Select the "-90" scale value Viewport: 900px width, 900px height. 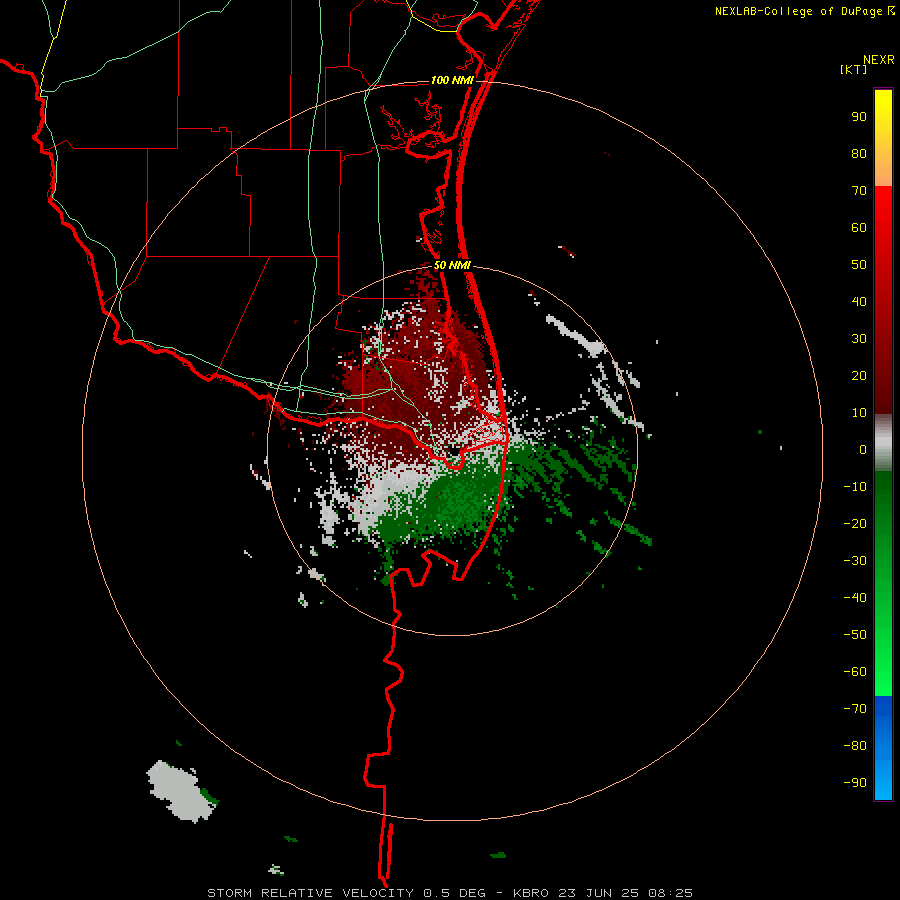pos(855,783)
